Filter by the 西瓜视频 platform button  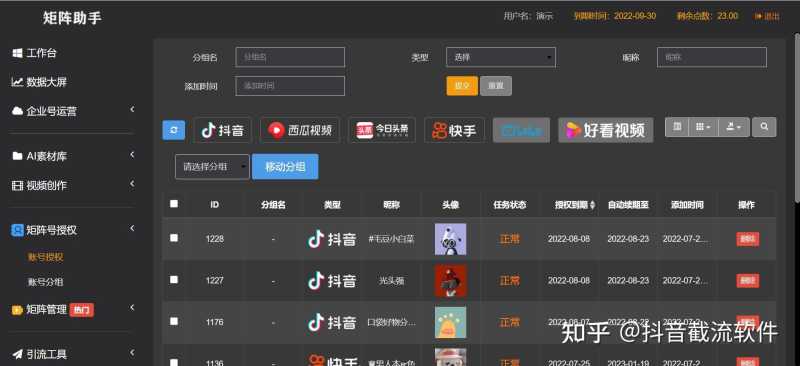[300, 130]
